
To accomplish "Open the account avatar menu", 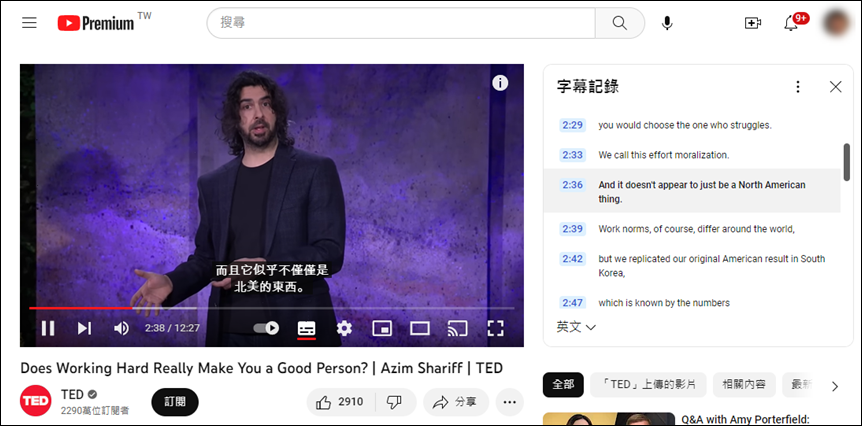I will (x=837, y=23).
